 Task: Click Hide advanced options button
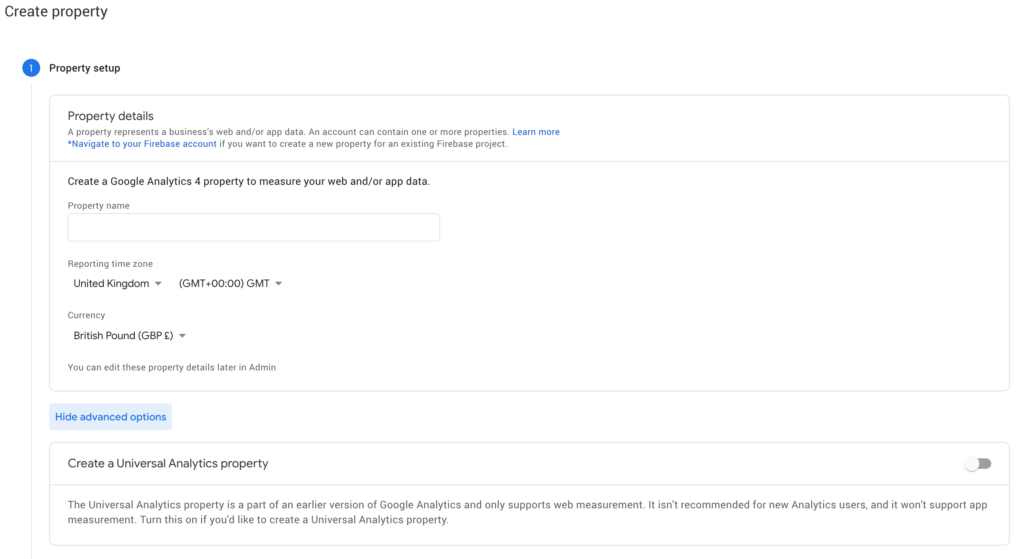[110, 417]
